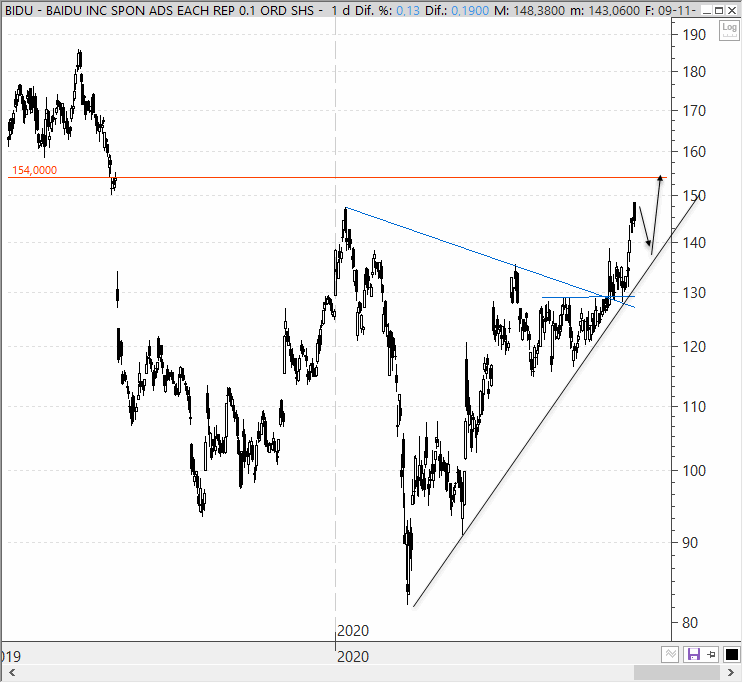The height and width of the screenshot is (683, 743).
Task: Click the pin icon beside save
Action: tap(712, 655)
